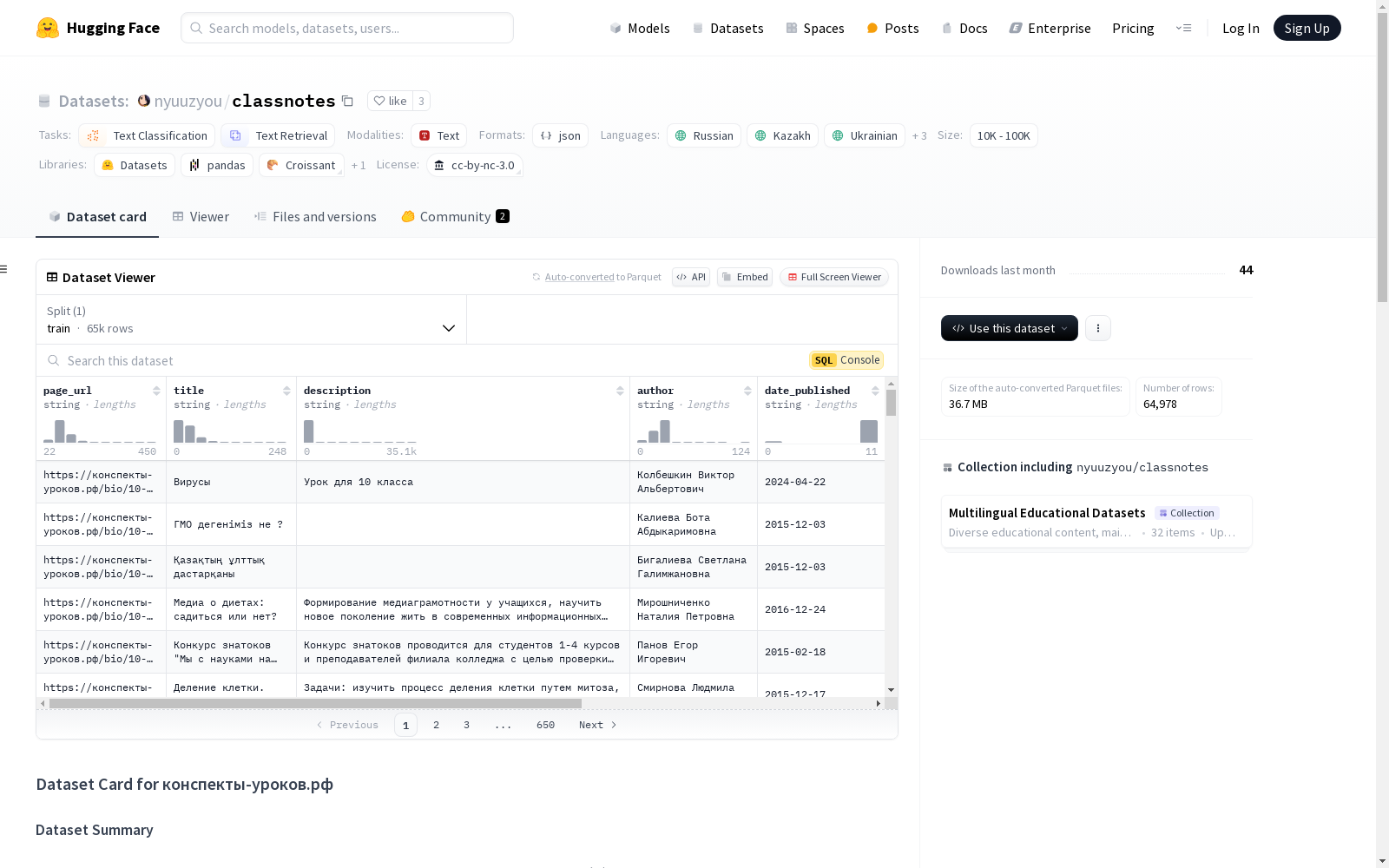
Task: Open the three-dot options next to Use this dataset
Action: [x=1098, y=328]
